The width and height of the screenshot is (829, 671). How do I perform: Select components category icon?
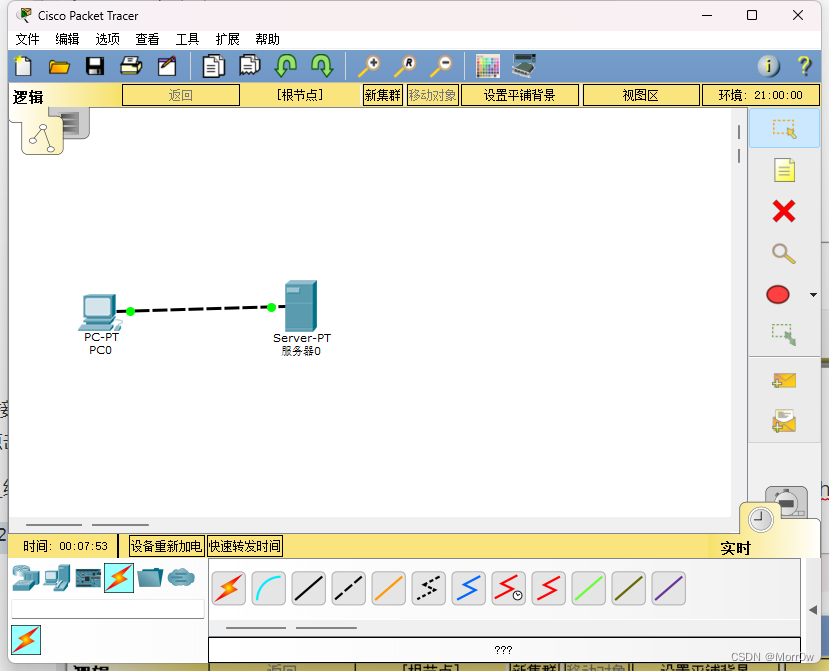click(x=88, y=577)
